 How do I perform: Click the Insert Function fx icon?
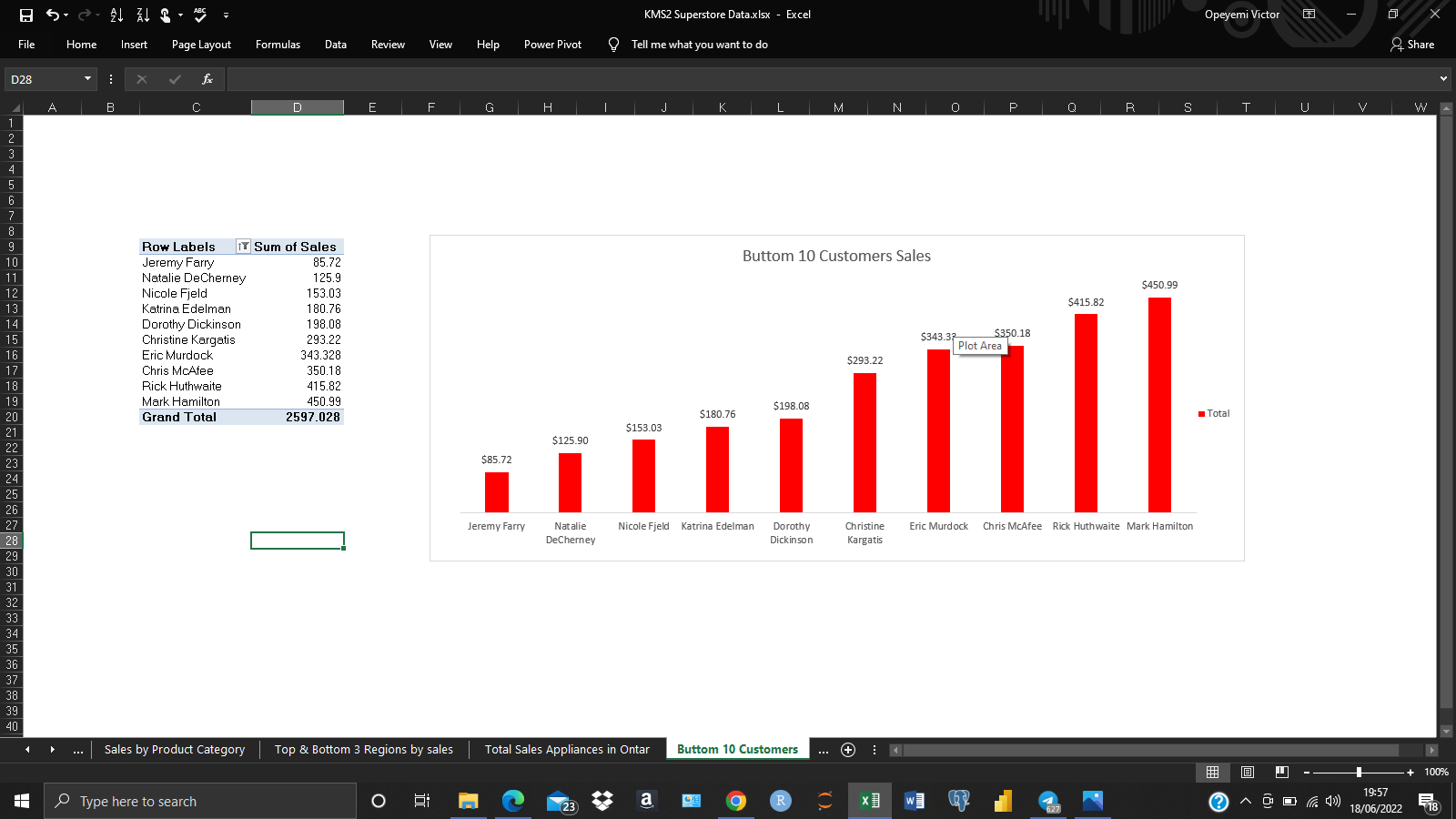[207, 79]
